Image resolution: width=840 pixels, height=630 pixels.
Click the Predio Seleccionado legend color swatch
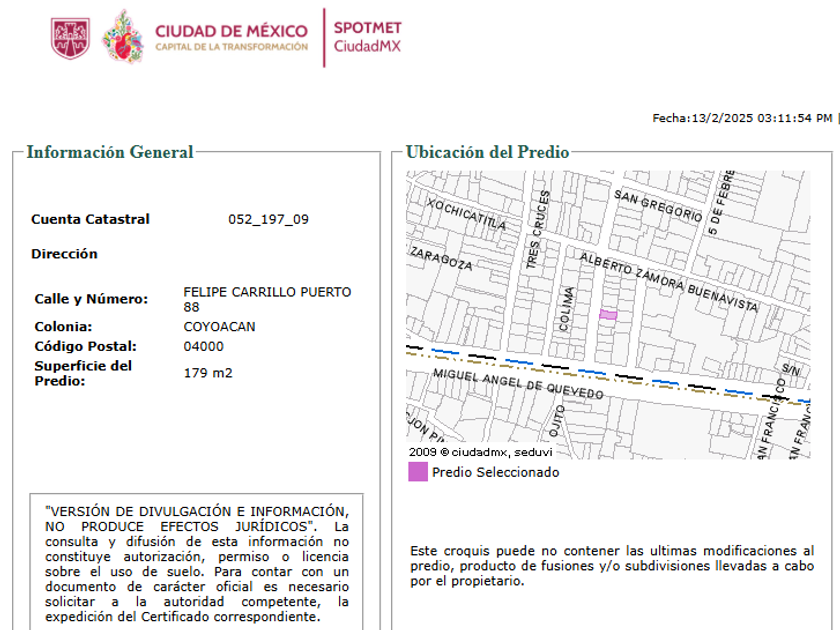click(417, 472)
